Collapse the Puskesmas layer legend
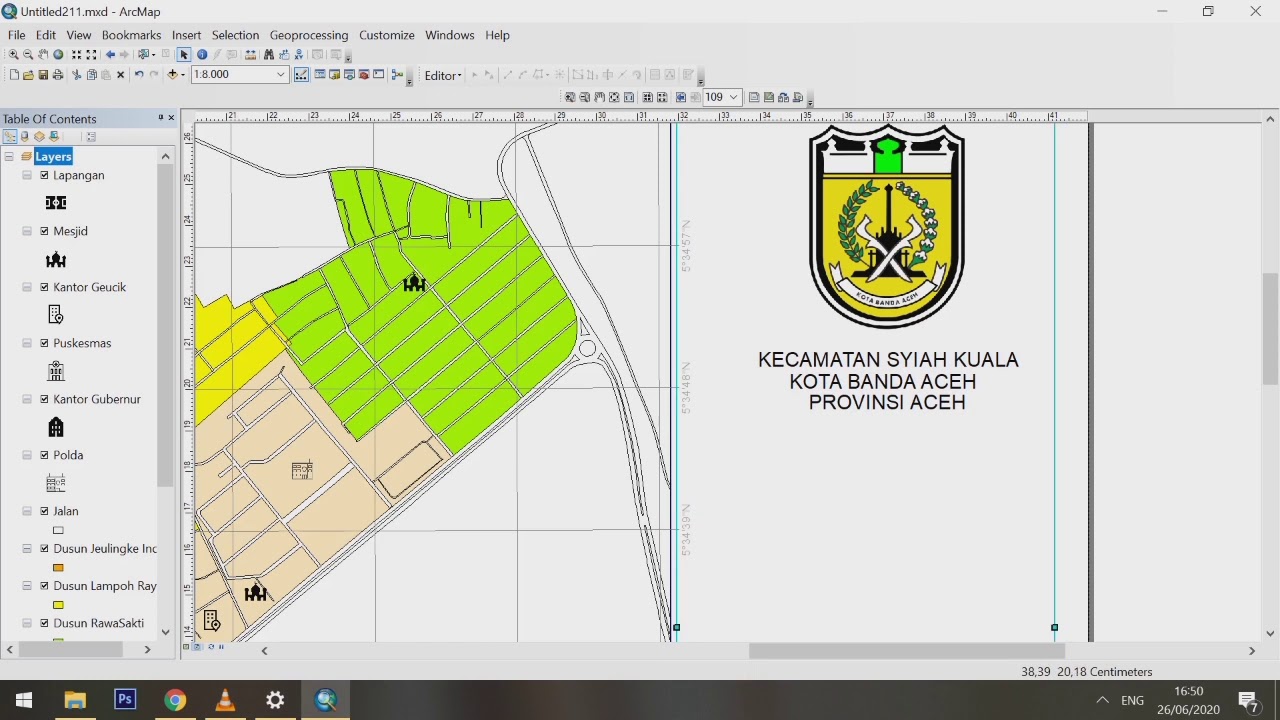The height and width of the screenshot is (720, 1280). pos(28,343)
